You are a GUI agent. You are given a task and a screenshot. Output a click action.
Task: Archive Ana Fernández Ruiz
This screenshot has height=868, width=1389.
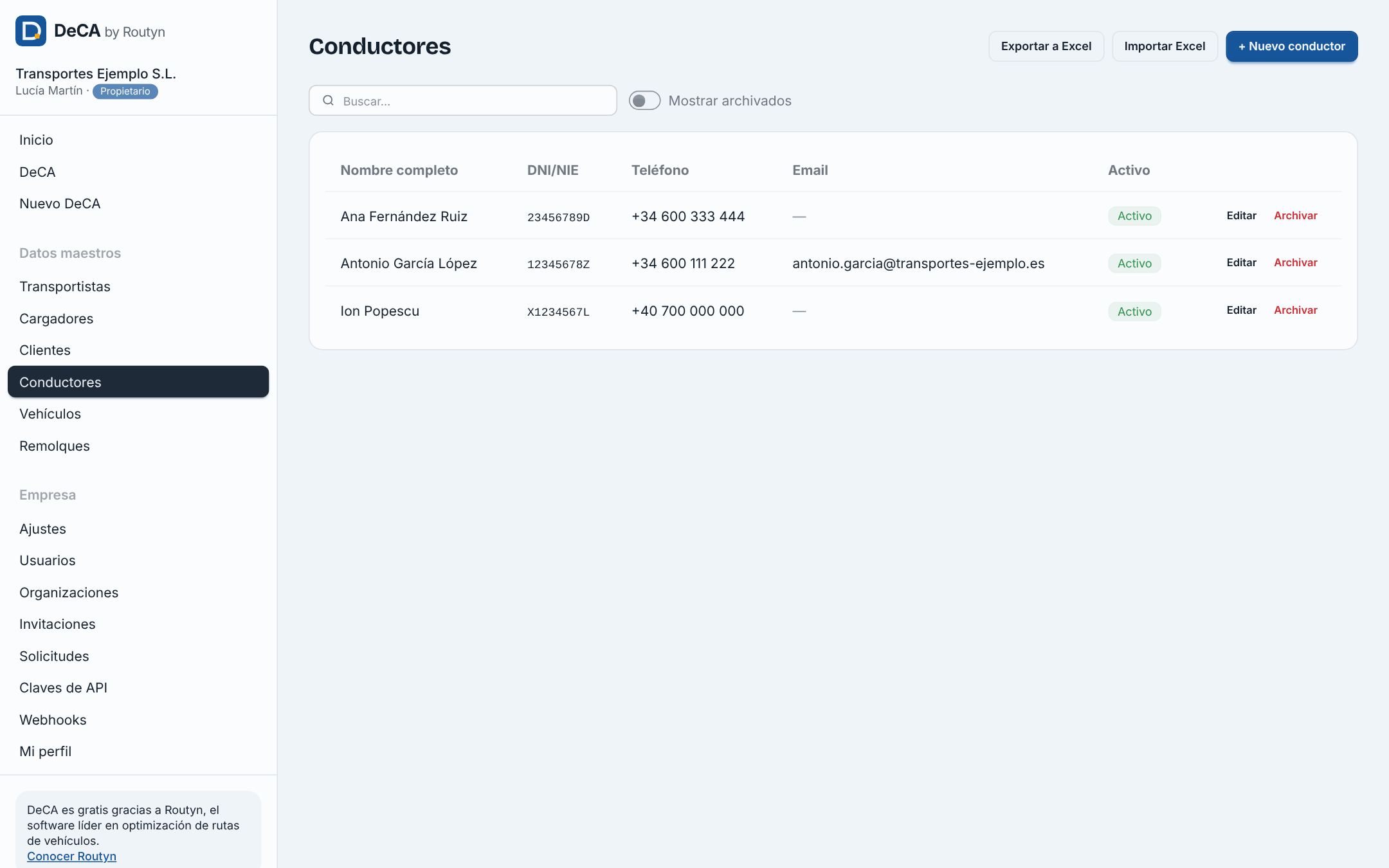tap(1295, 215)
